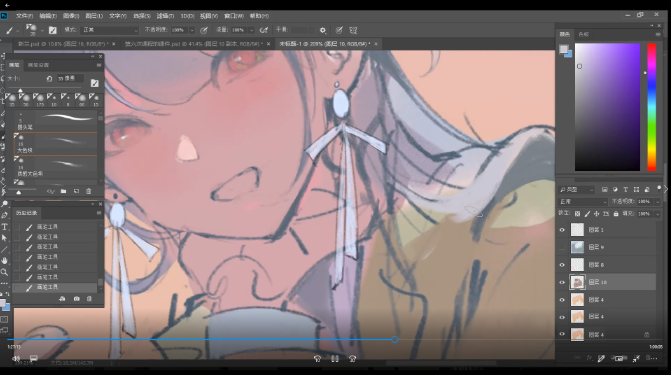
Task: Expand the layer opacity dropdown arrow
Action: point(657,201)
